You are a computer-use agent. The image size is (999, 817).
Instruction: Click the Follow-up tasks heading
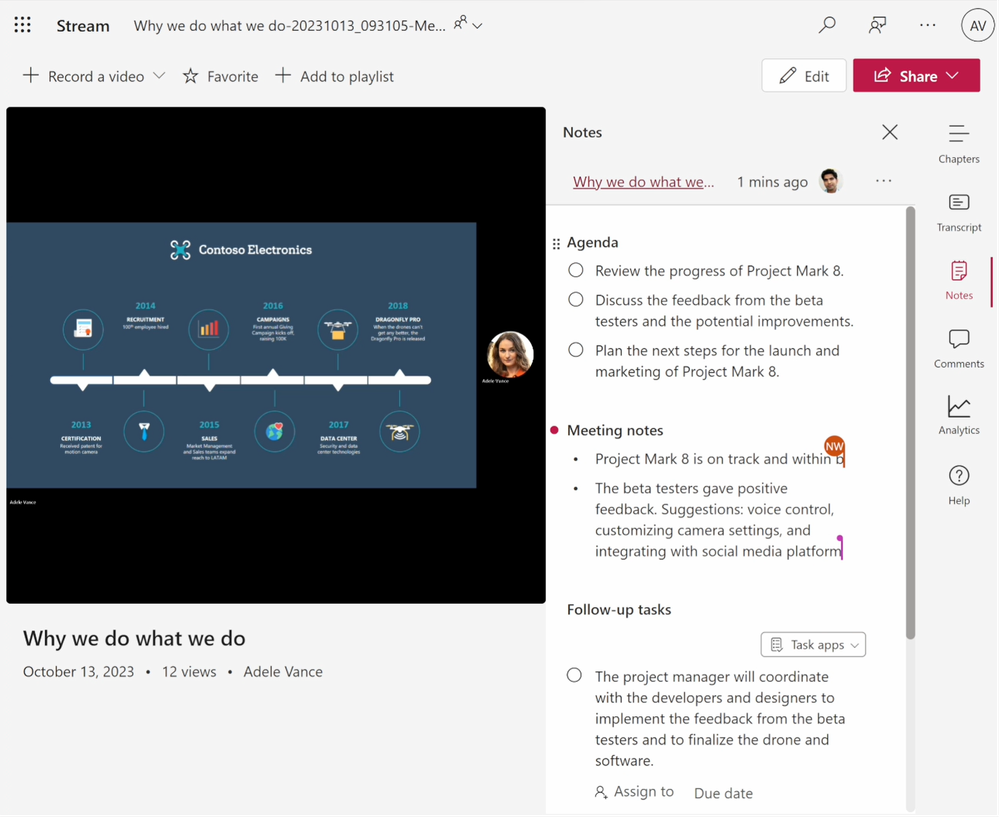tap(619, 610)
